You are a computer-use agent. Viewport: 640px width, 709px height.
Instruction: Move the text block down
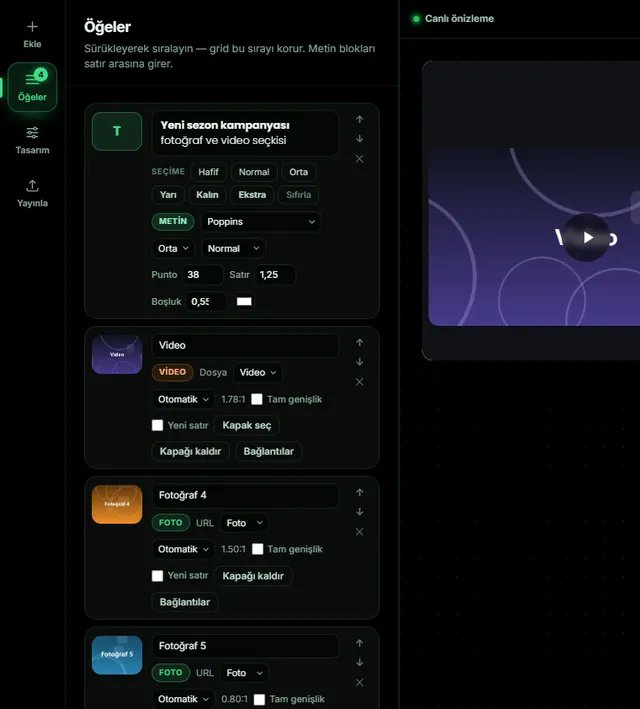pyautogui.click(x=360, y=139)
